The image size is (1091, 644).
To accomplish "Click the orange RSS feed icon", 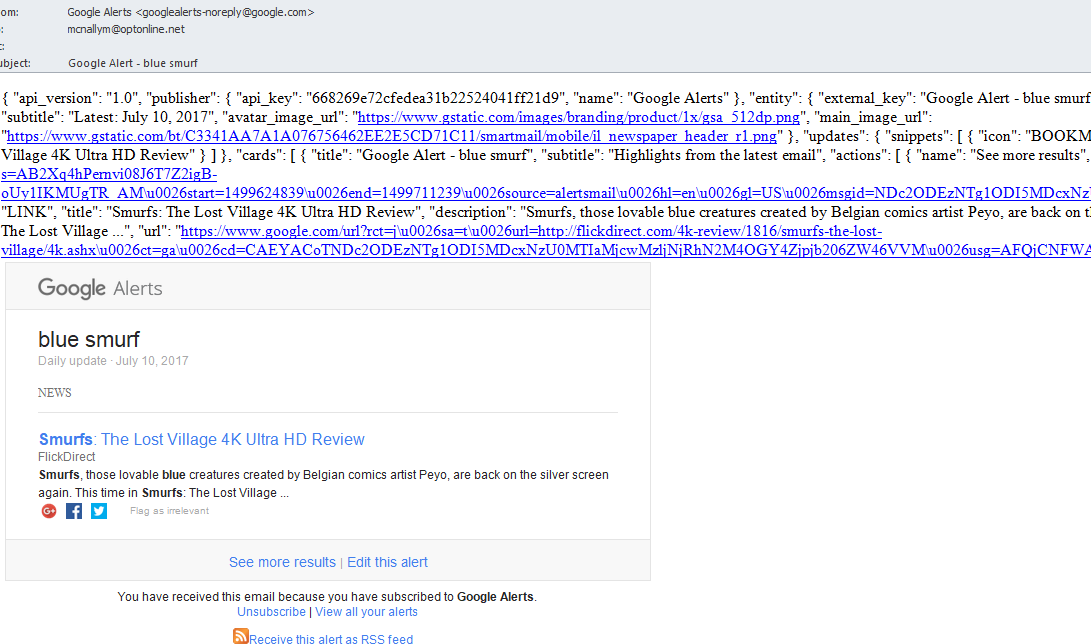I will (x=241, y=636).
